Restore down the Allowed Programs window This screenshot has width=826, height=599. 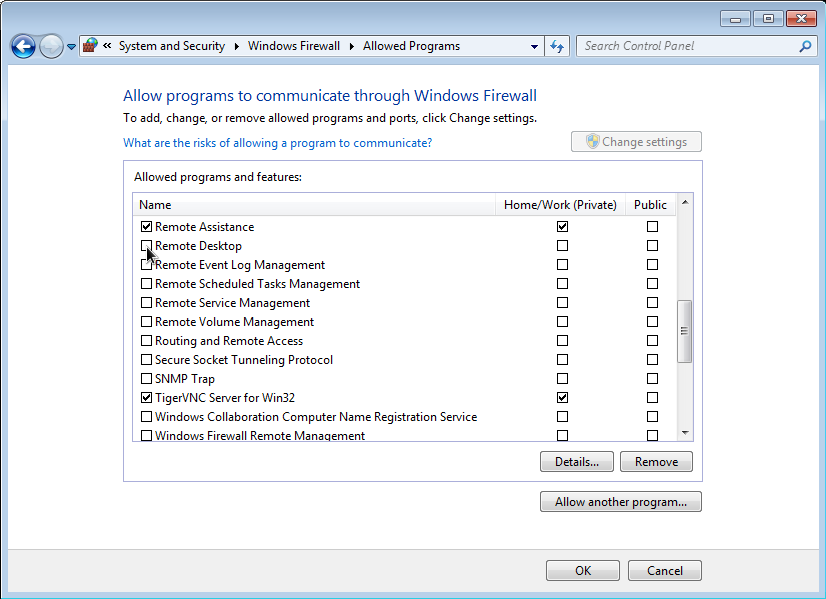coord(768,19)
